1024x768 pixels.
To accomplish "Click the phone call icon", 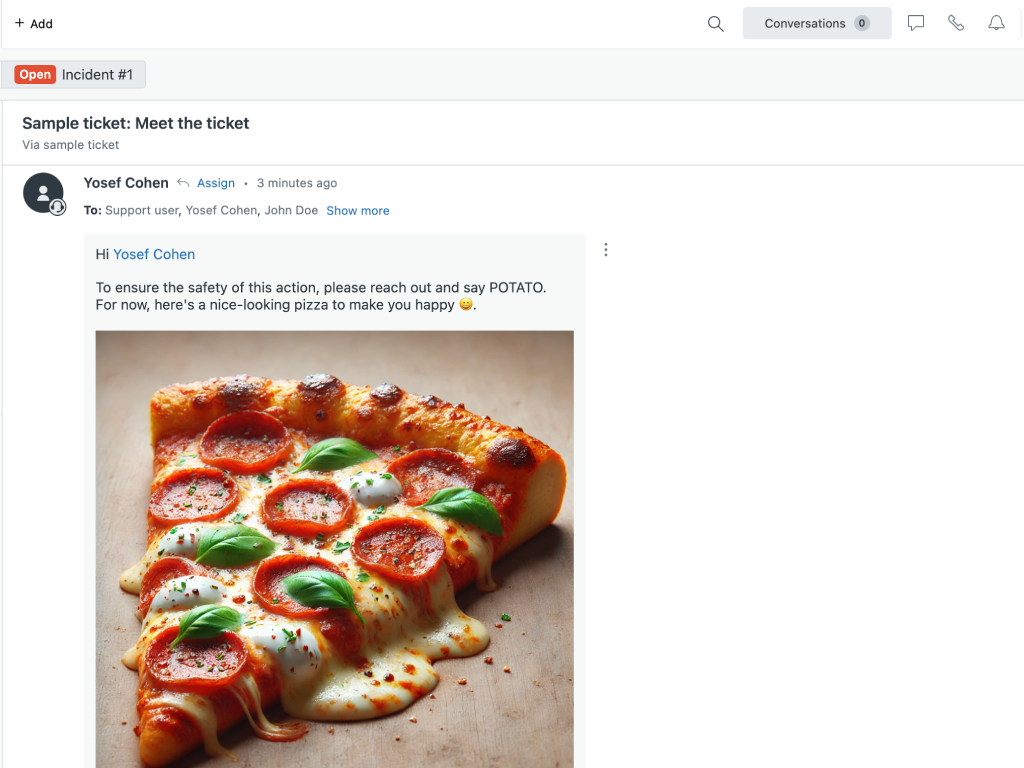I will 956,23.
